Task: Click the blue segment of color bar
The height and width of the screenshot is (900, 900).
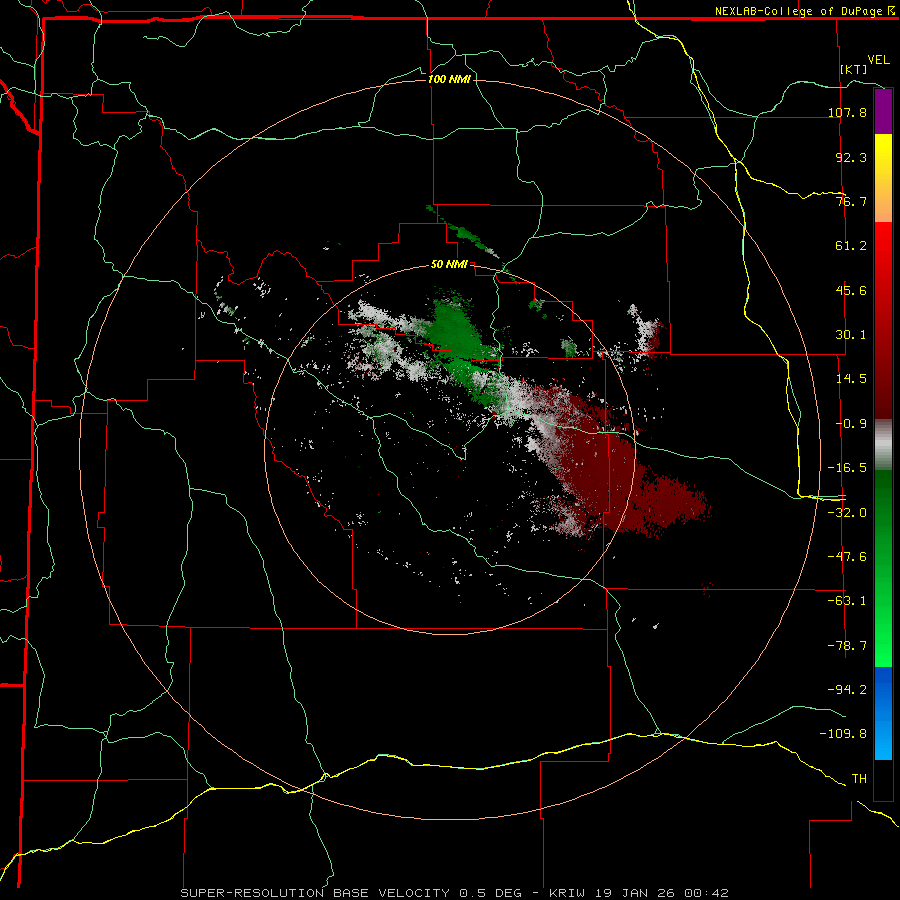Action: click(x=883, y=713)
